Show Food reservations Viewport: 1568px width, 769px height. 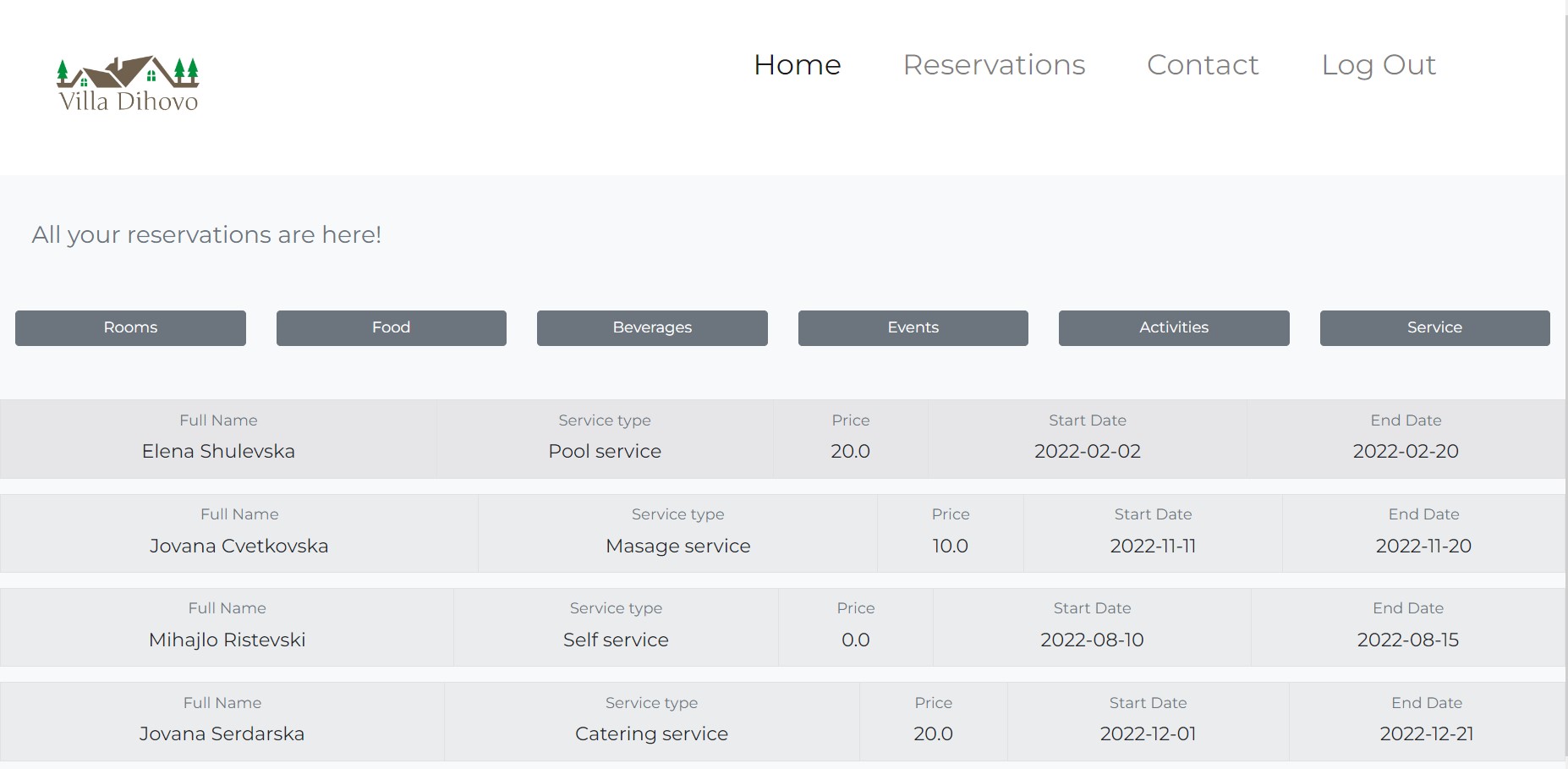coord(391,327)
